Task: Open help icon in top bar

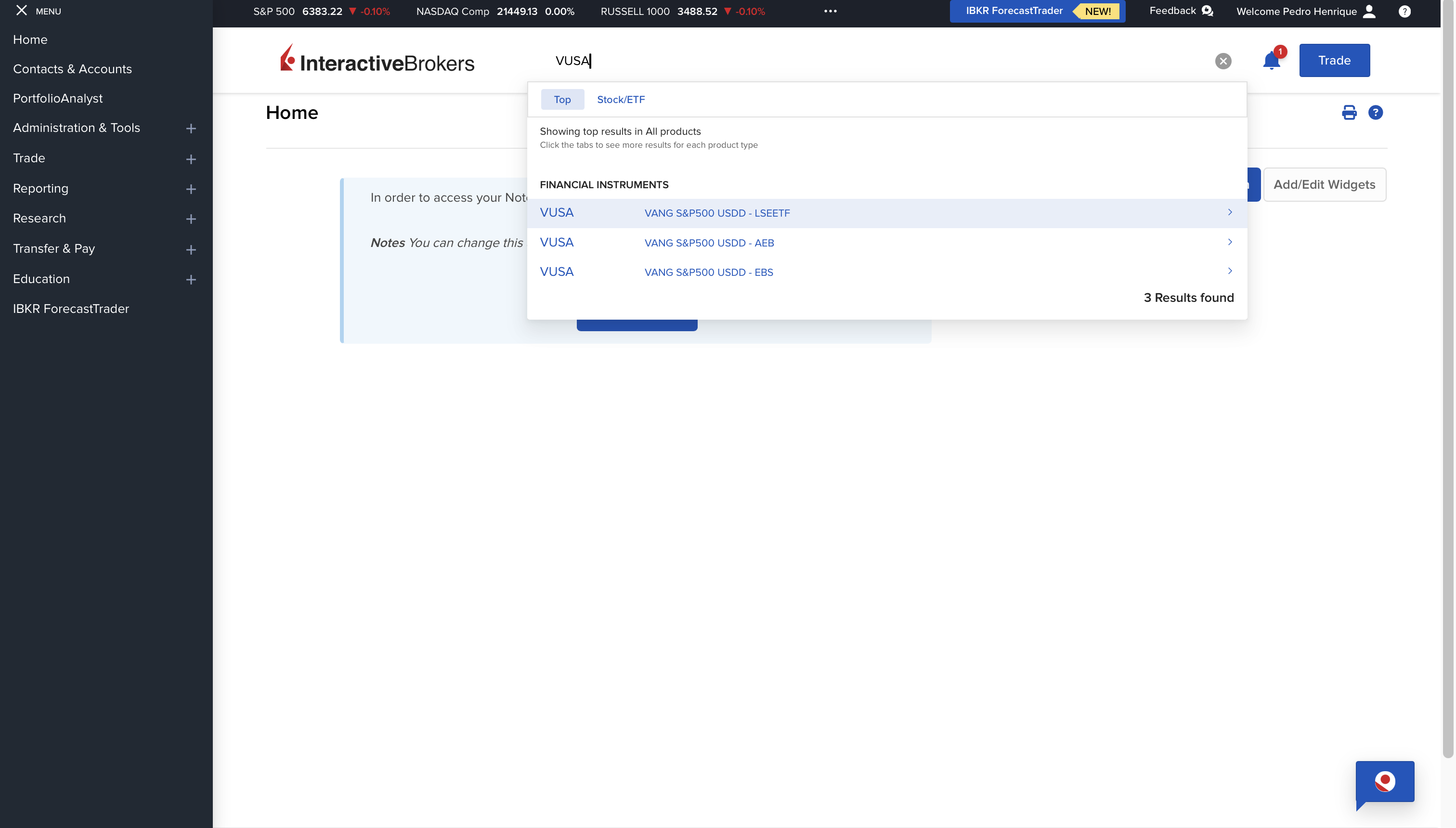Action: coord(1404,12)
